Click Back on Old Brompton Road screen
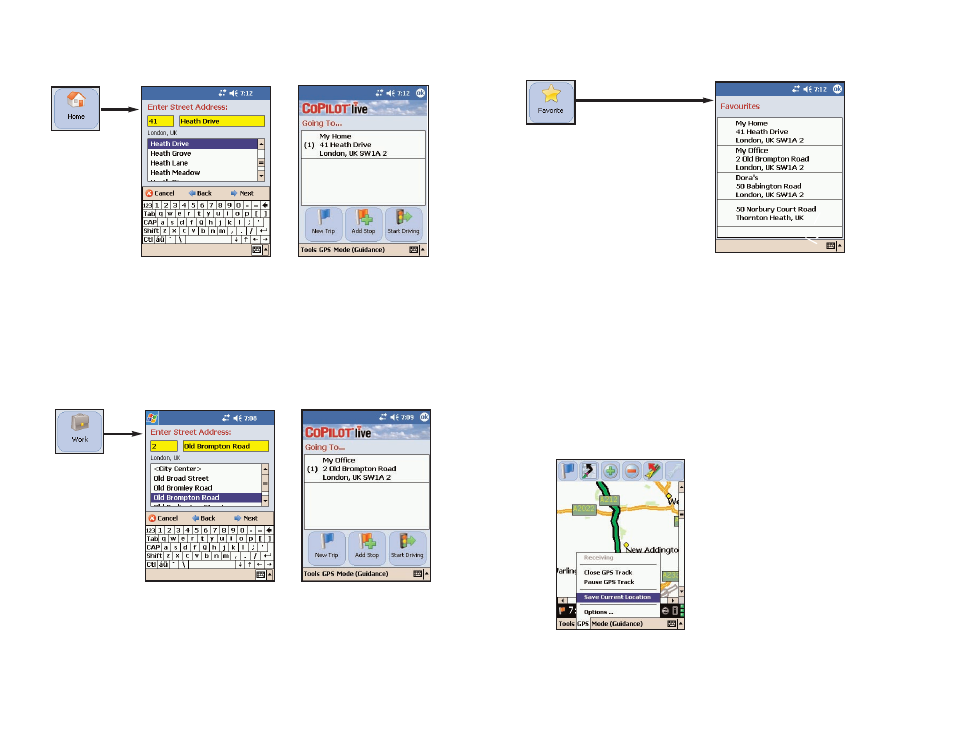 coord(204,519)
